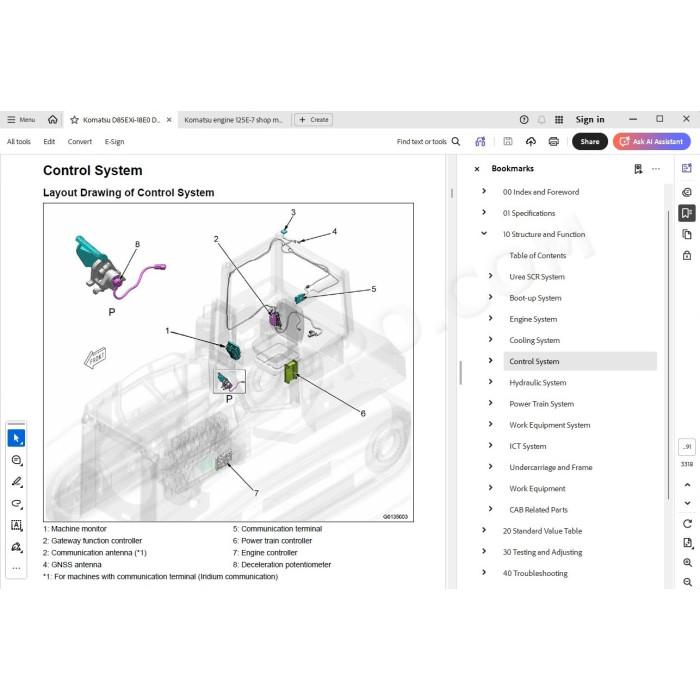Open the apps grid icon
This screenshot has height=700, width=700.
(559, 120)
